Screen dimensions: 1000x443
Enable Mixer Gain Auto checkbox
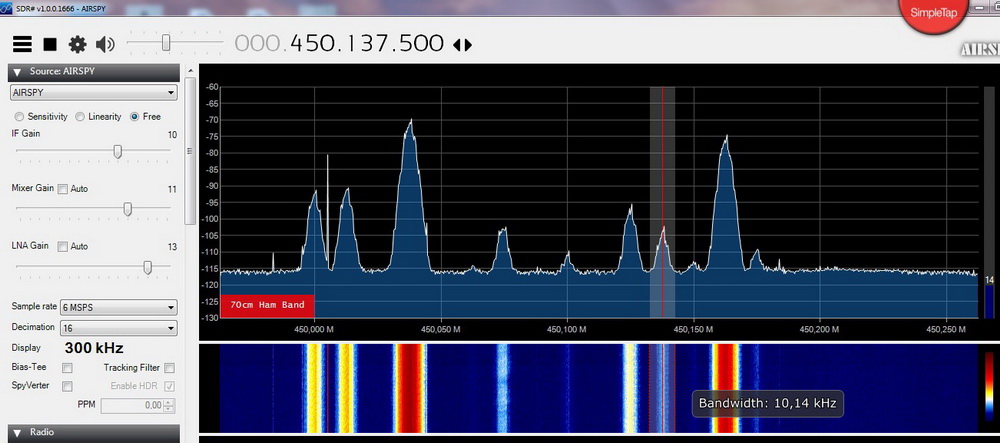tap(62, 189)
